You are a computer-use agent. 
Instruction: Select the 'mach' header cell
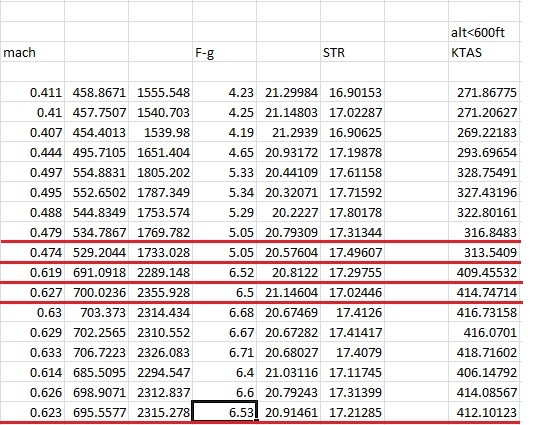tap(32, 52)
